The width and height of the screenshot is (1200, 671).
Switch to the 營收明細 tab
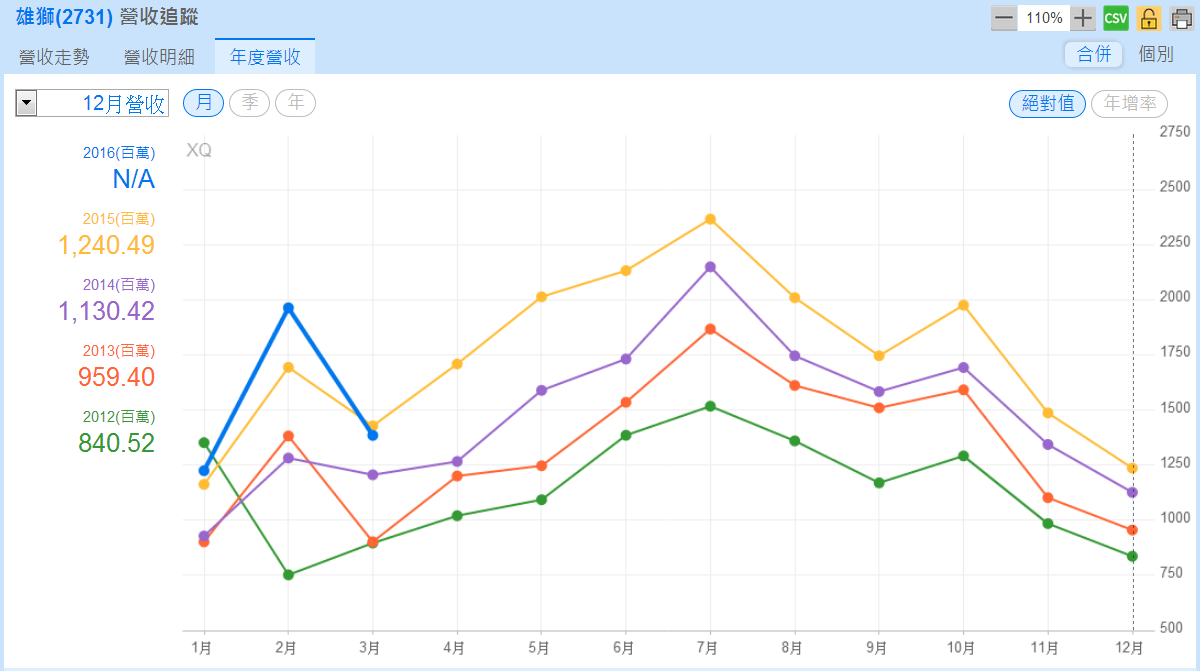tap(159, 57)
